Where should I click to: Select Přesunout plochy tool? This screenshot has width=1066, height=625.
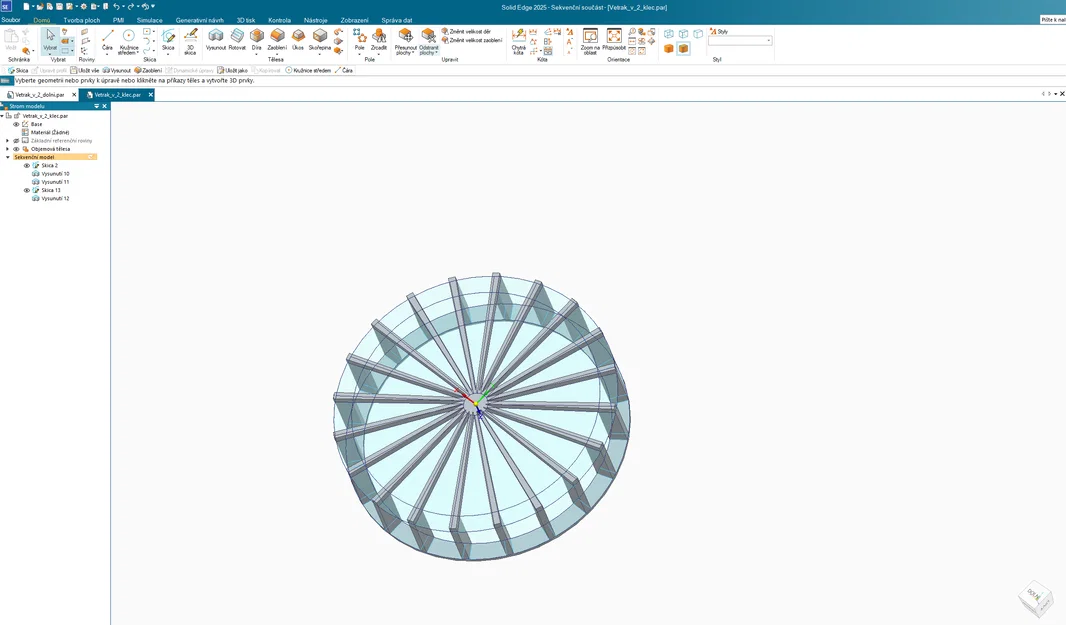click(406, 41)
